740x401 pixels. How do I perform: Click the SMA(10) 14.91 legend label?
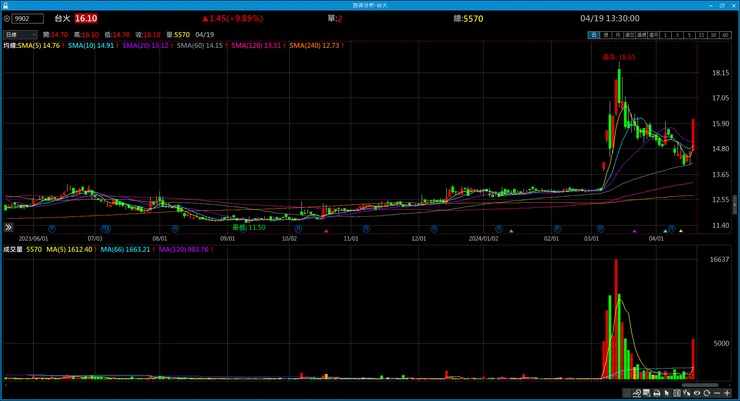[x=91, y=46]
